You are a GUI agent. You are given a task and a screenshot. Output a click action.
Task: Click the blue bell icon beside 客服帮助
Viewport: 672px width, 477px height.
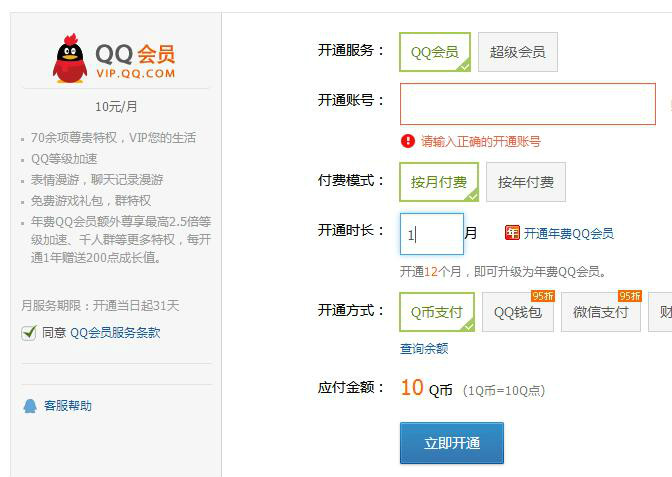[30, 406]
